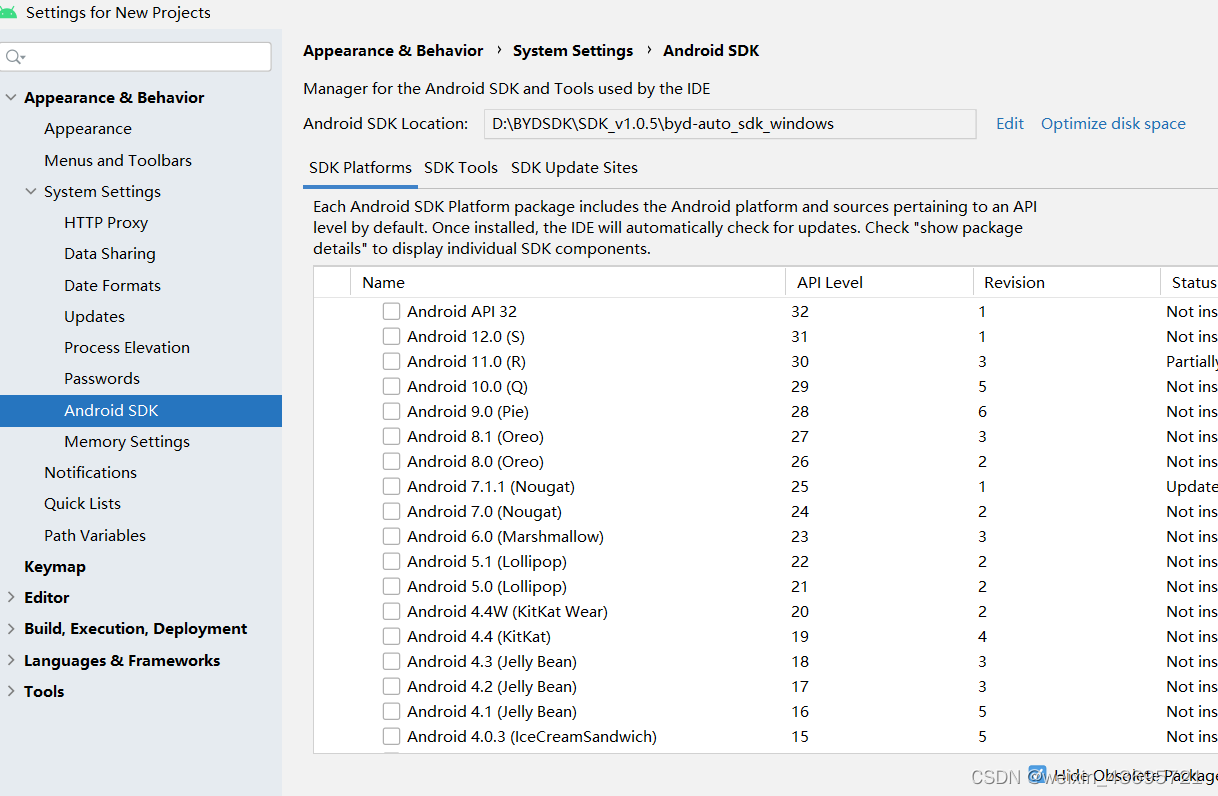Expand the Tools settings section

click(11, 691)
